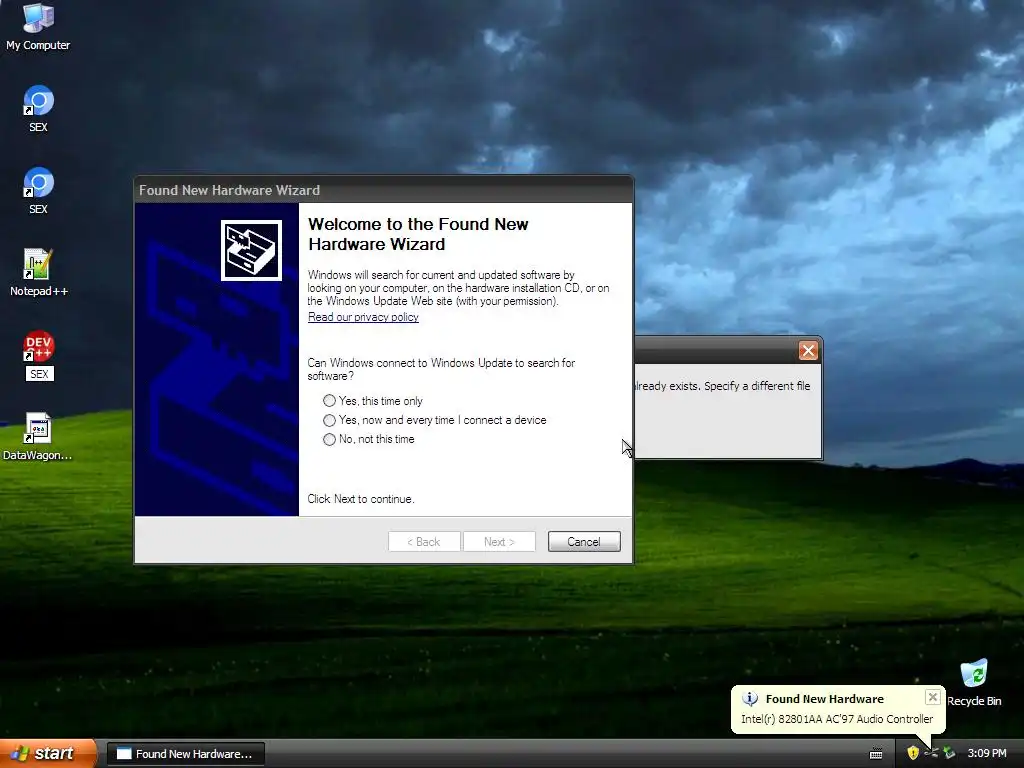Click the 3:09 PM system clock
Screen dimensions: 1024x768
pyautogui.click(x=987, y=753)
